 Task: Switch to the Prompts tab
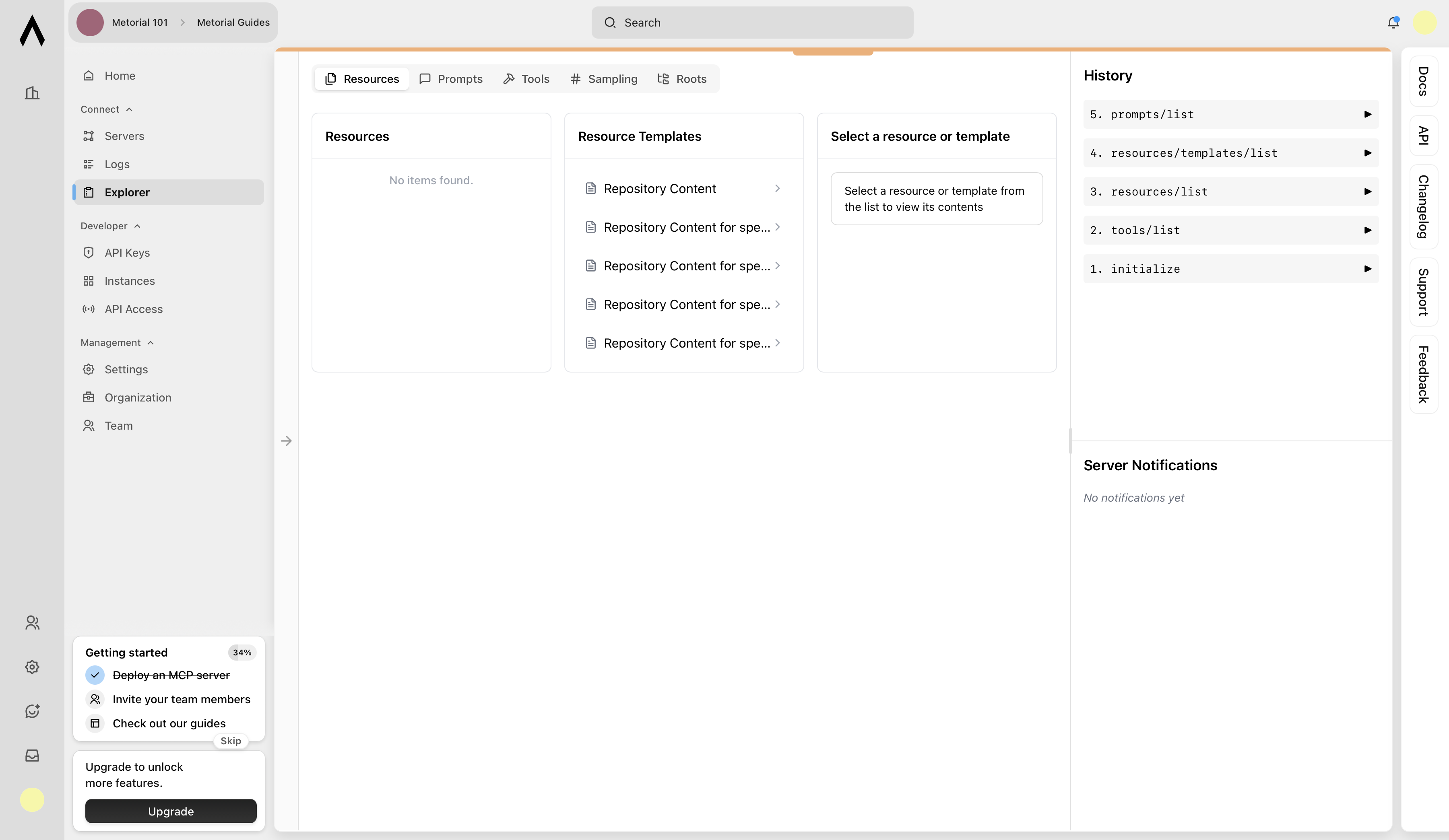[451, 79]
